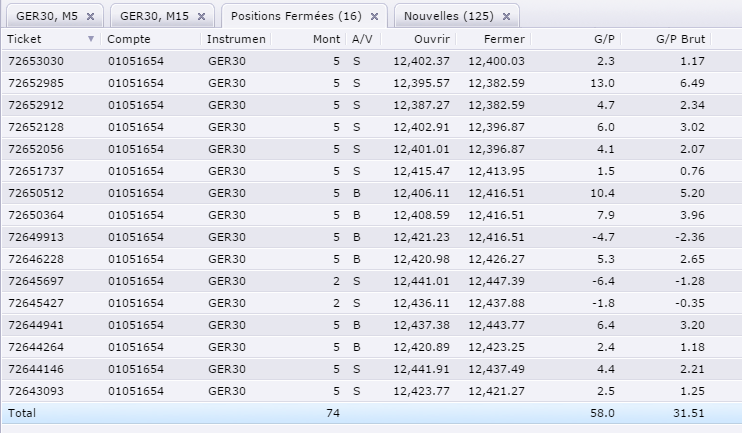Open the Ticket column sort dropdown arrow
Screen dimensions: 742x433
92,39
